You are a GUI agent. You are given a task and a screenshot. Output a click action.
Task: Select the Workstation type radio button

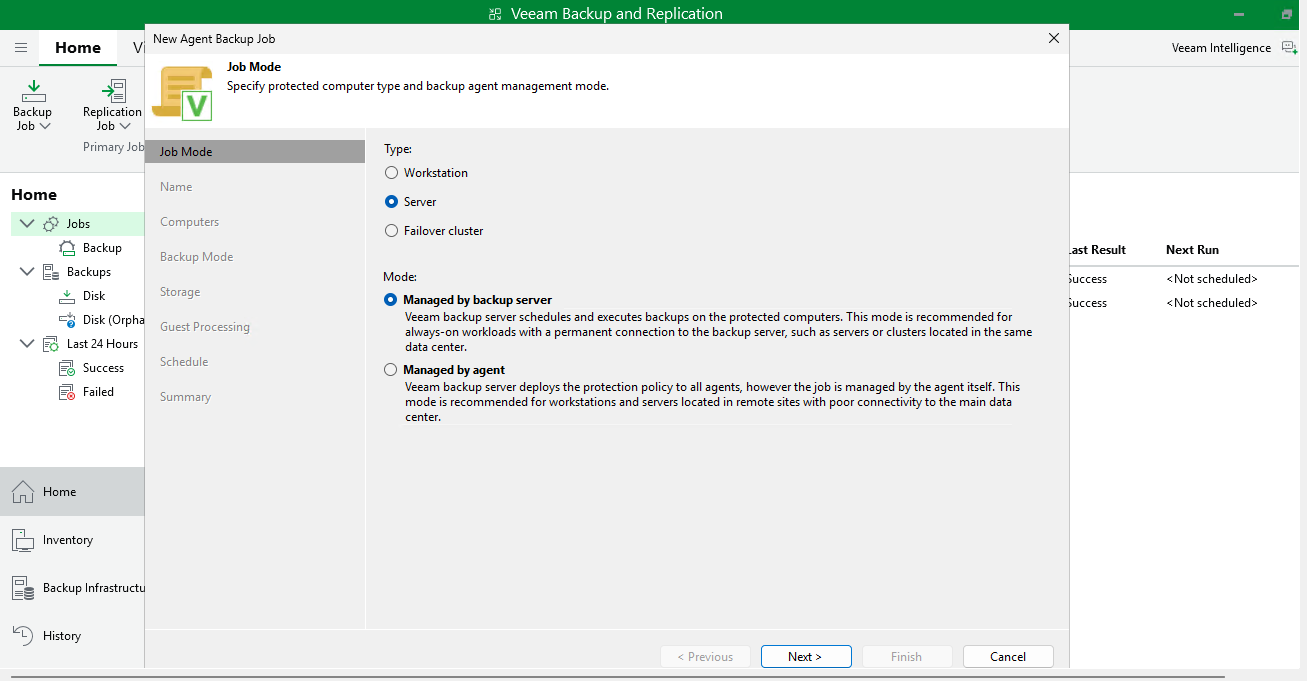point(391,173)
